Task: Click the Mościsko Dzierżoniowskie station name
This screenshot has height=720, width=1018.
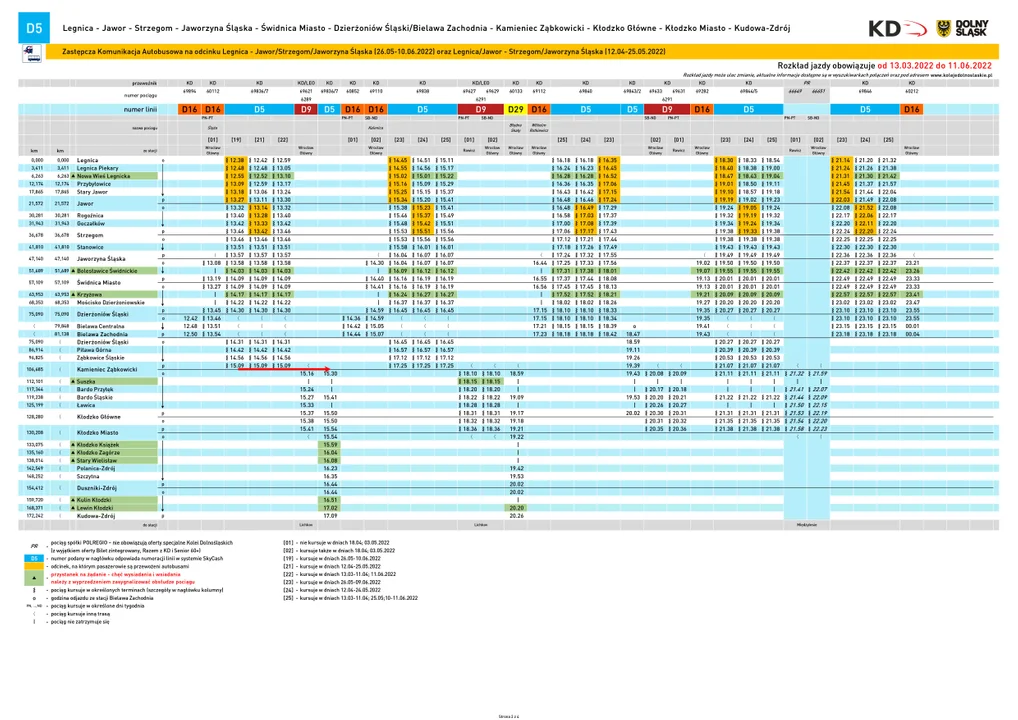Action: coord(110,303)
